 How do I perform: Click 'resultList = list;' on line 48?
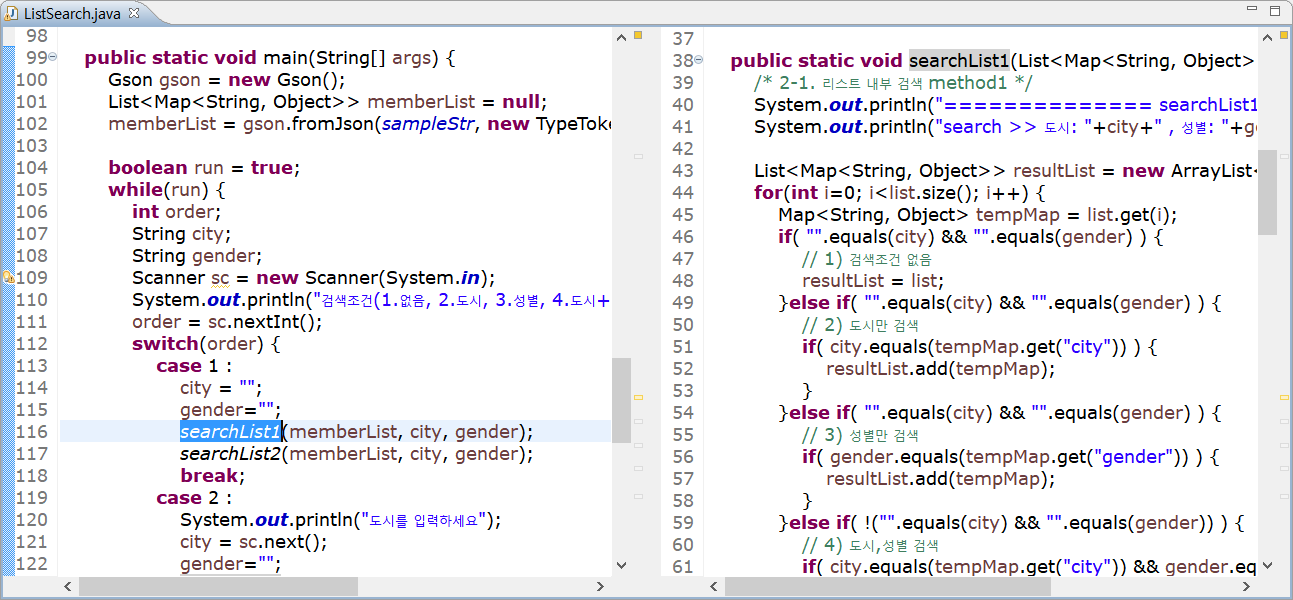click(x=873, y=280)
